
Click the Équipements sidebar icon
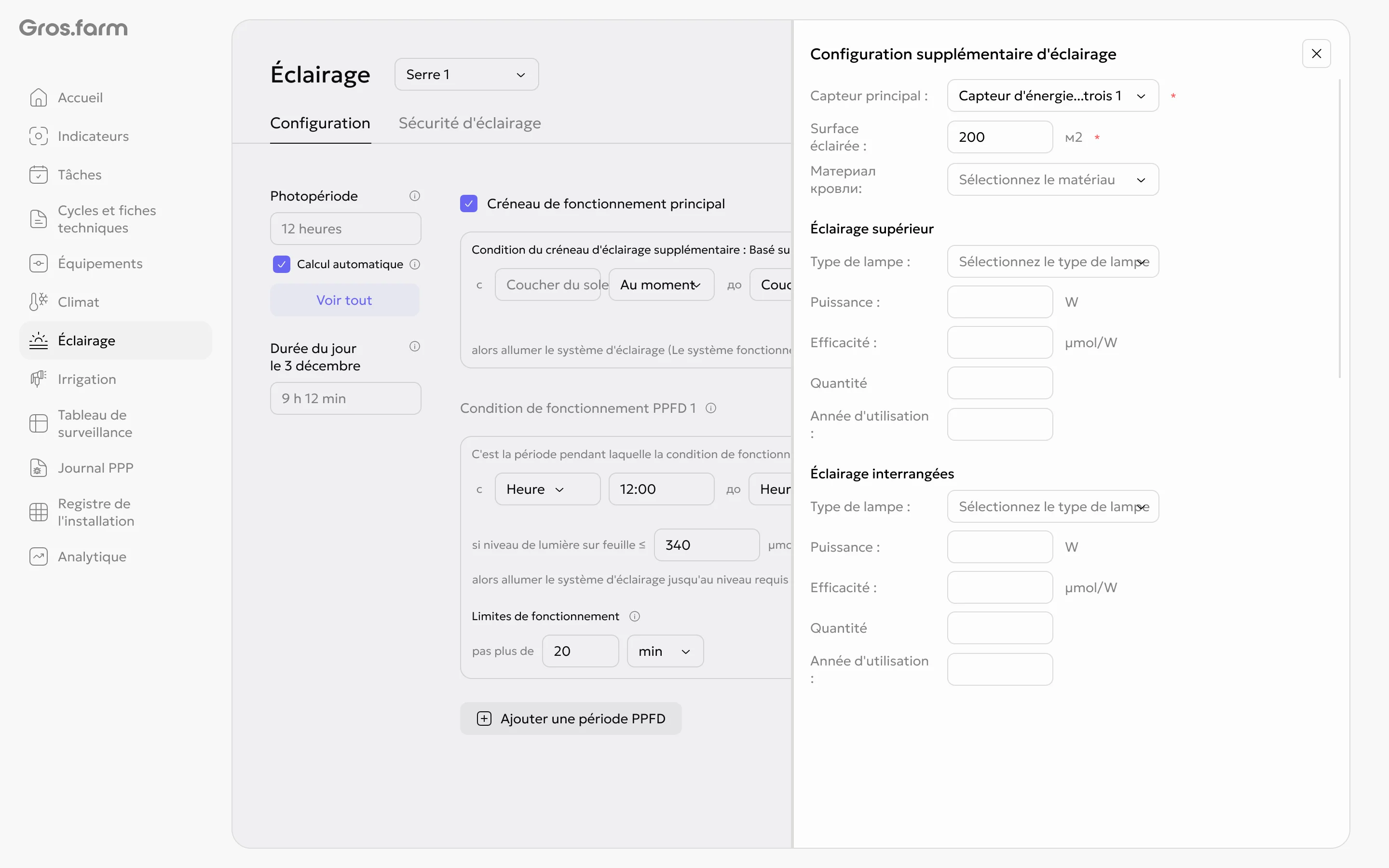click(x=39, y=263)
